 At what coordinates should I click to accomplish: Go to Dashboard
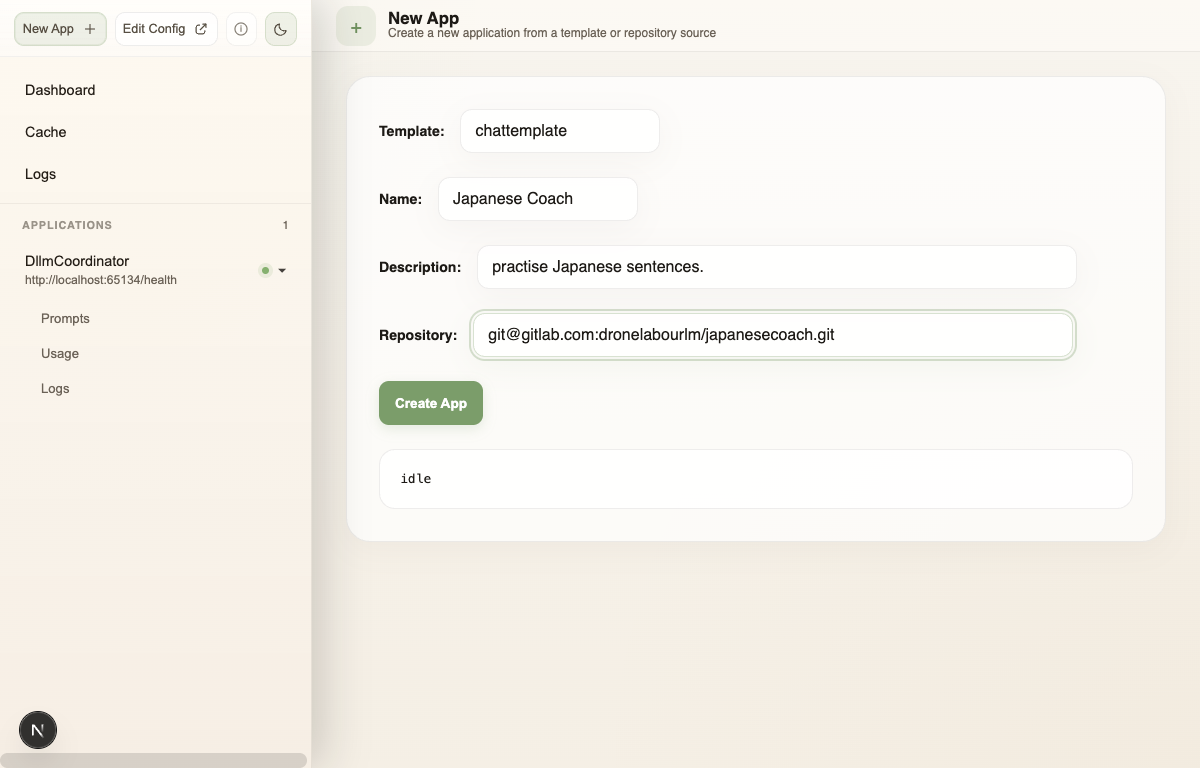coord(60,90)
